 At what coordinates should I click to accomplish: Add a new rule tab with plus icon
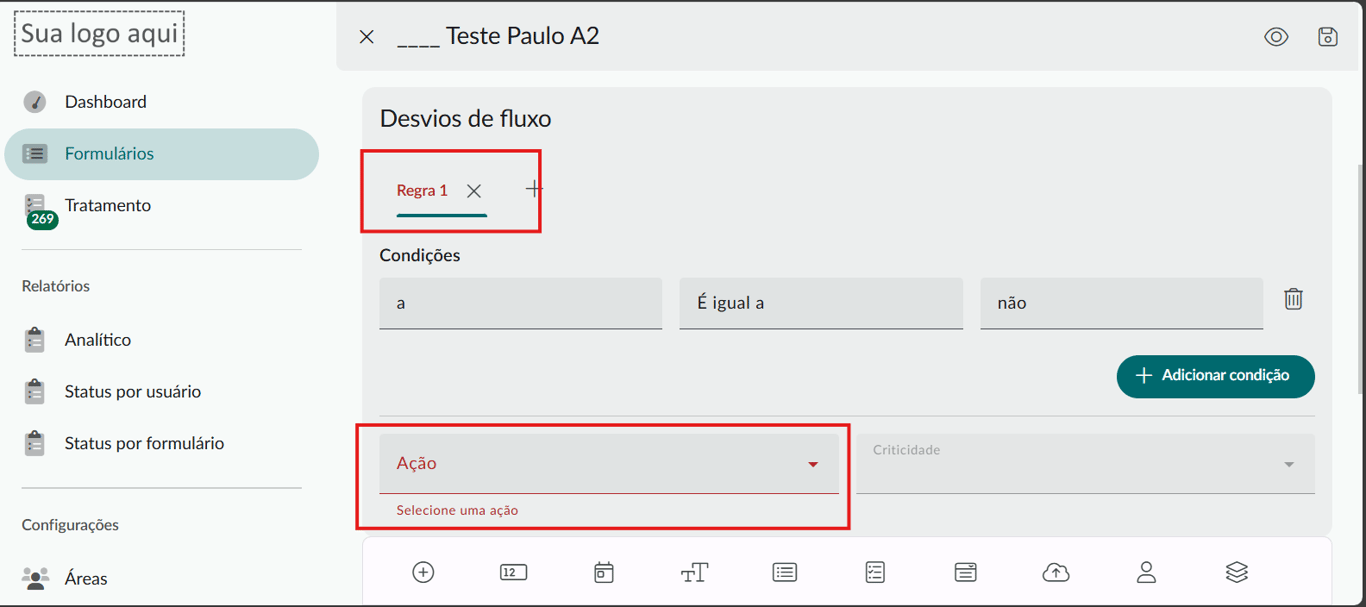pos(534,189)
